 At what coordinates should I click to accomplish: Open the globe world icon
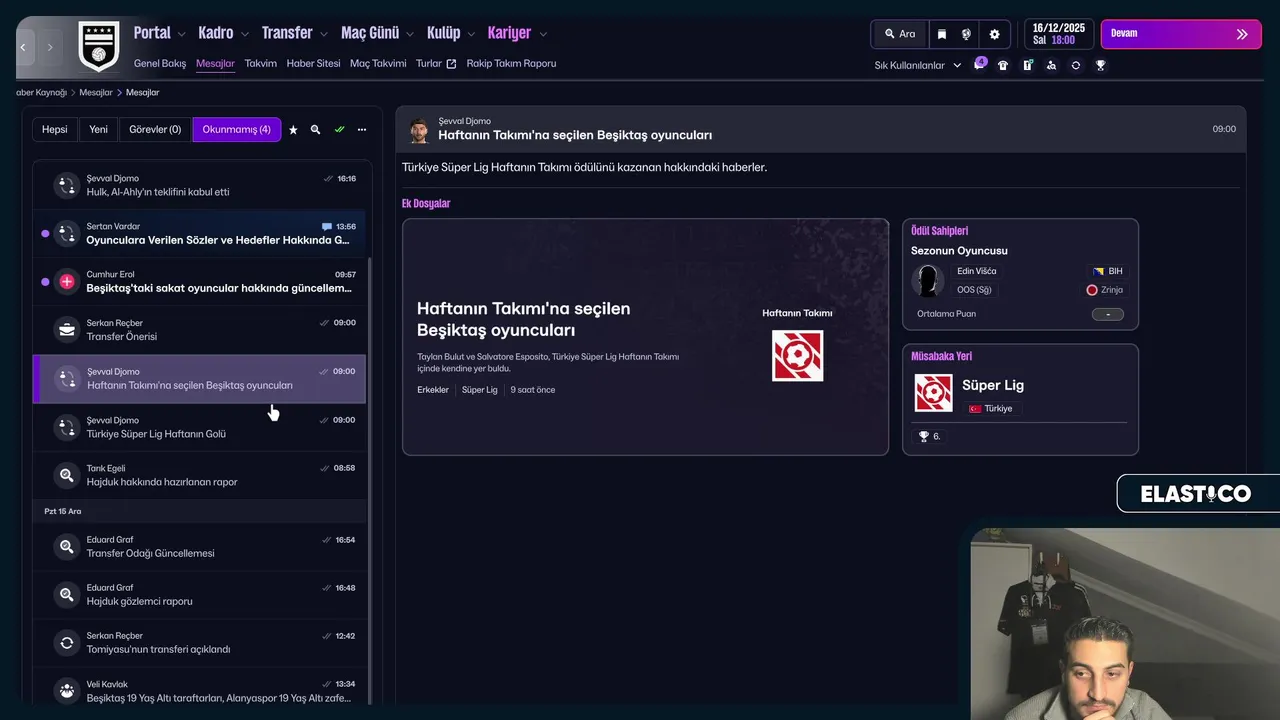pyautogui.click(x=966, y=34)
